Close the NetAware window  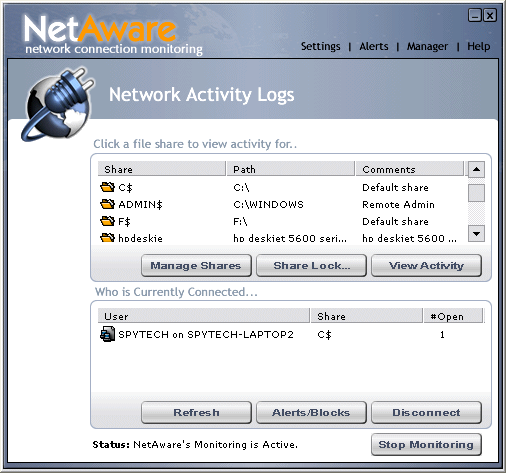[x=490, y=15]
